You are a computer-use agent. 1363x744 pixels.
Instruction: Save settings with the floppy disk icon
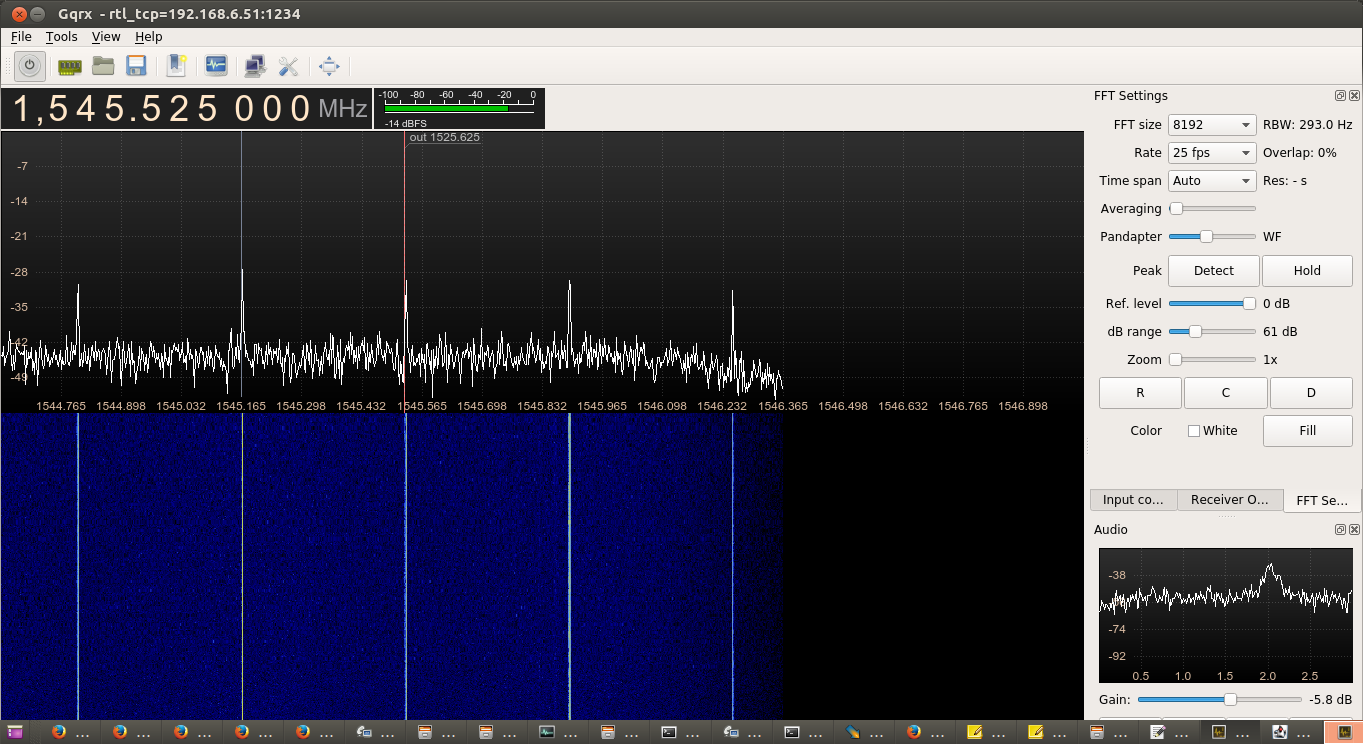pos(137,66)
